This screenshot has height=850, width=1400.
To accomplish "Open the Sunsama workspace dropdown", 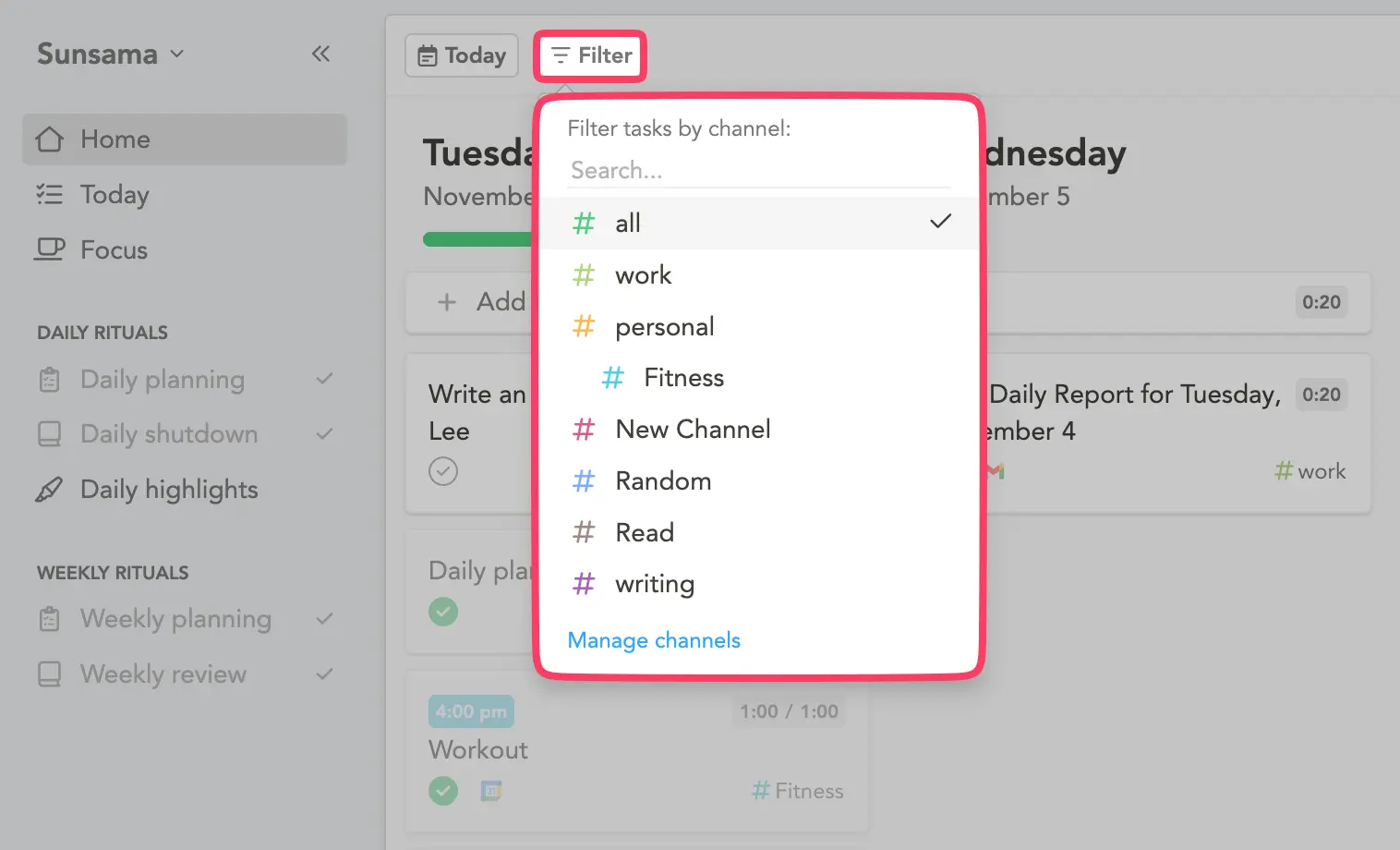I will click(x=176, y=54).
